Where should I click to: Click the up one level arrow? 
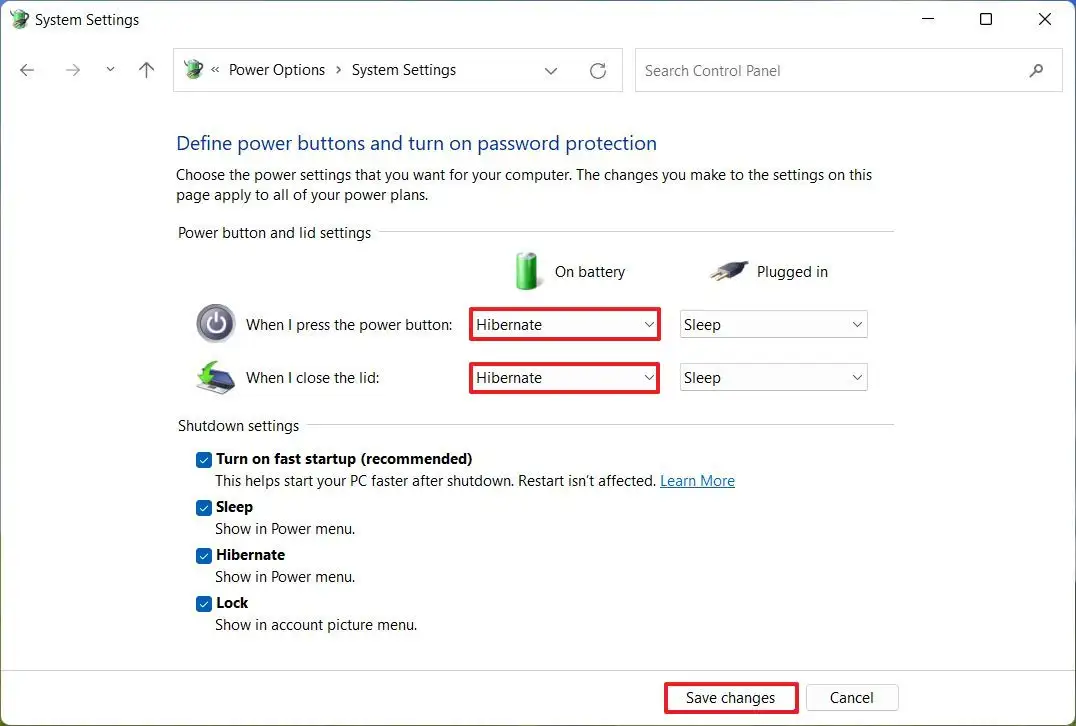click(x=146, y=70)
